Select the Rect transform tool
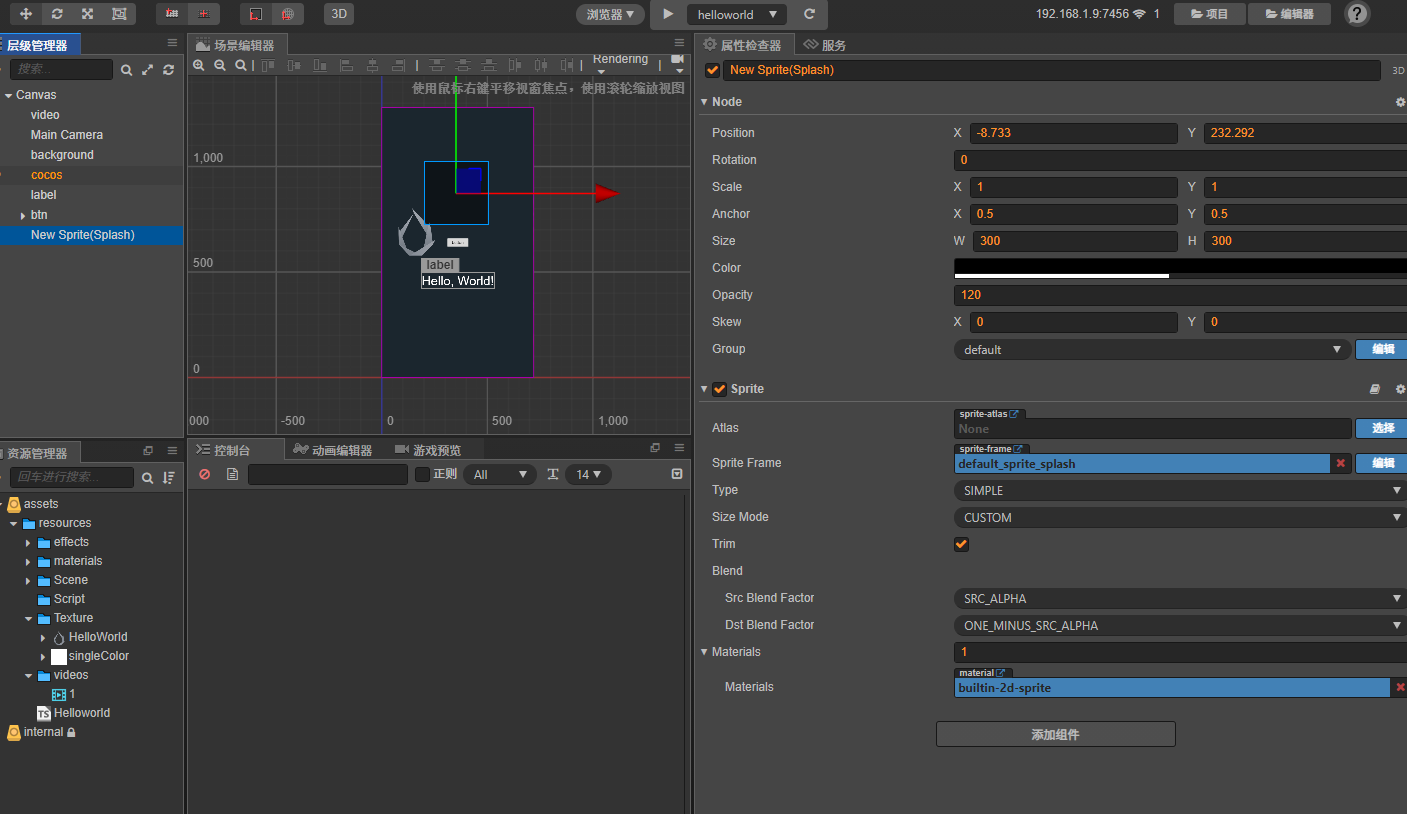The height and width of the screenshot is (814, 1407). pyautogui.click(x=119, y=14)
